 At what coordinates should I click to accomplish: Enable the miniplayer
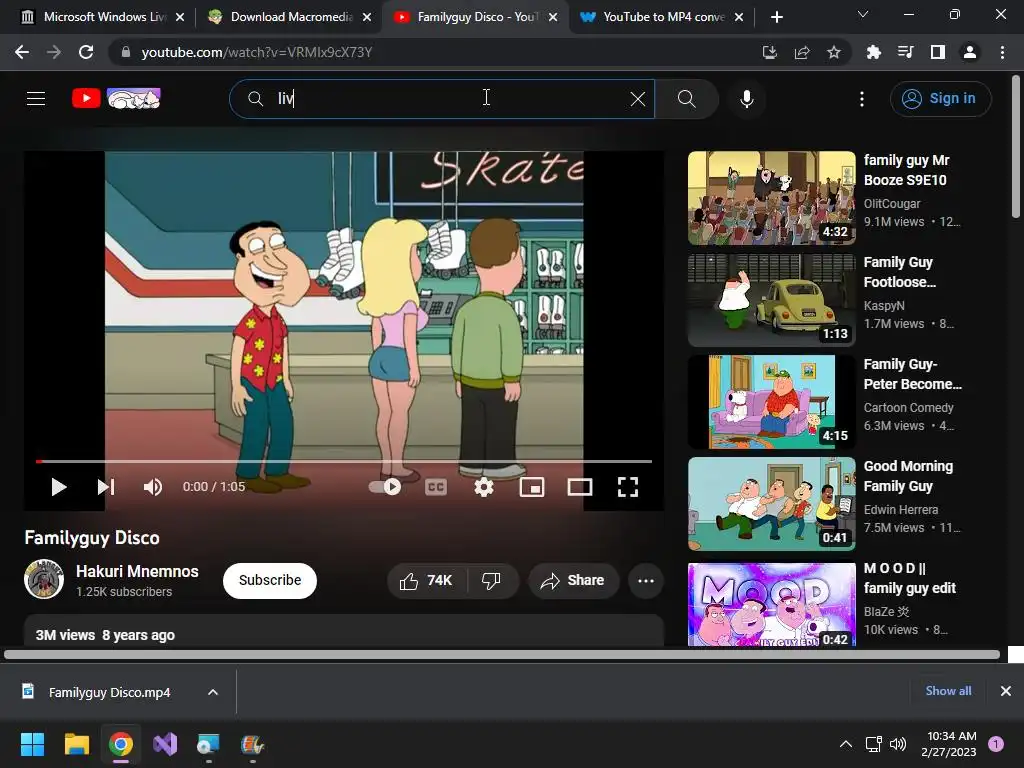[x=532, y=487]
